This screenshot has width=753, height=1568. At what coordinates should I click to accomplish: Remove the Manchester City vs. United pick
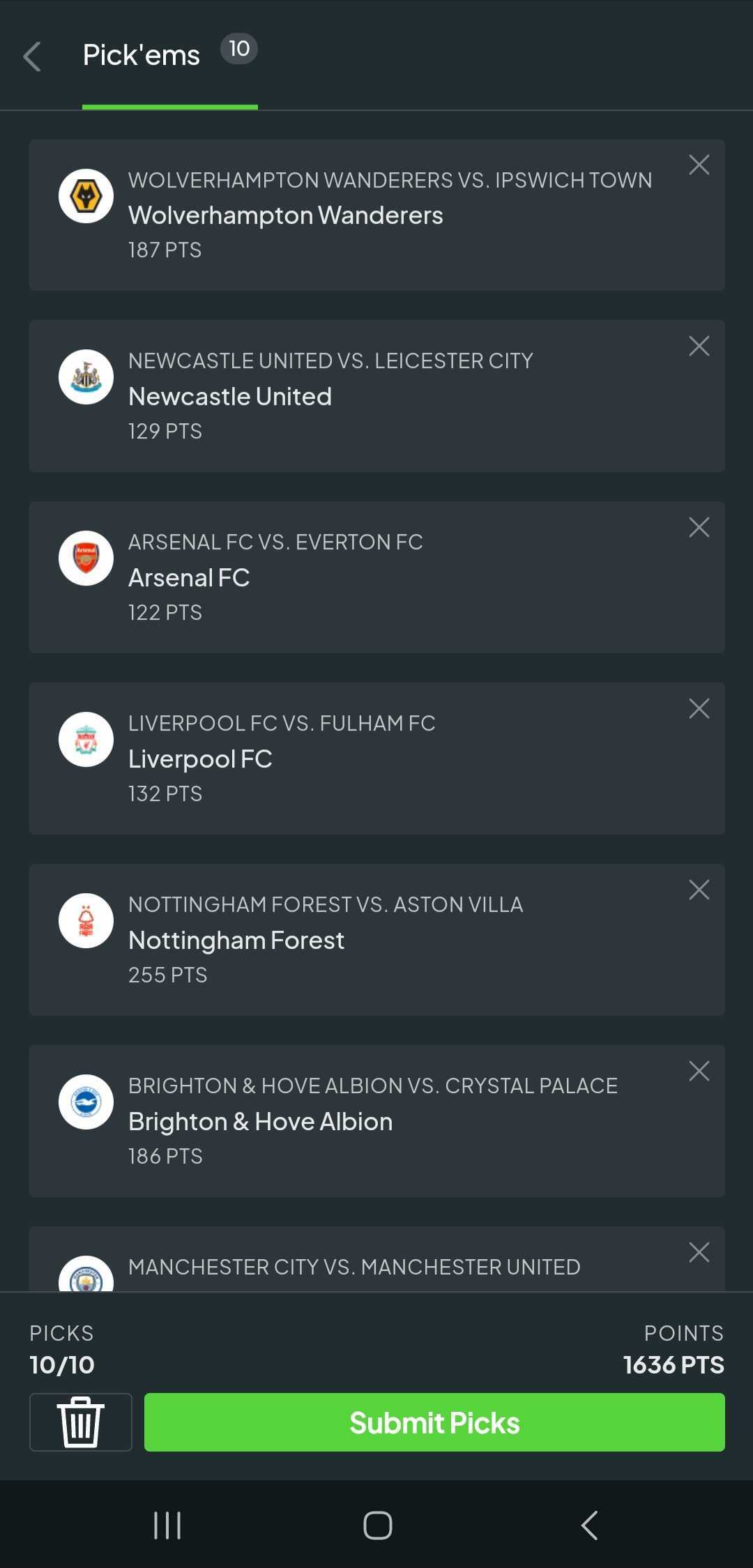point(699,1253)
